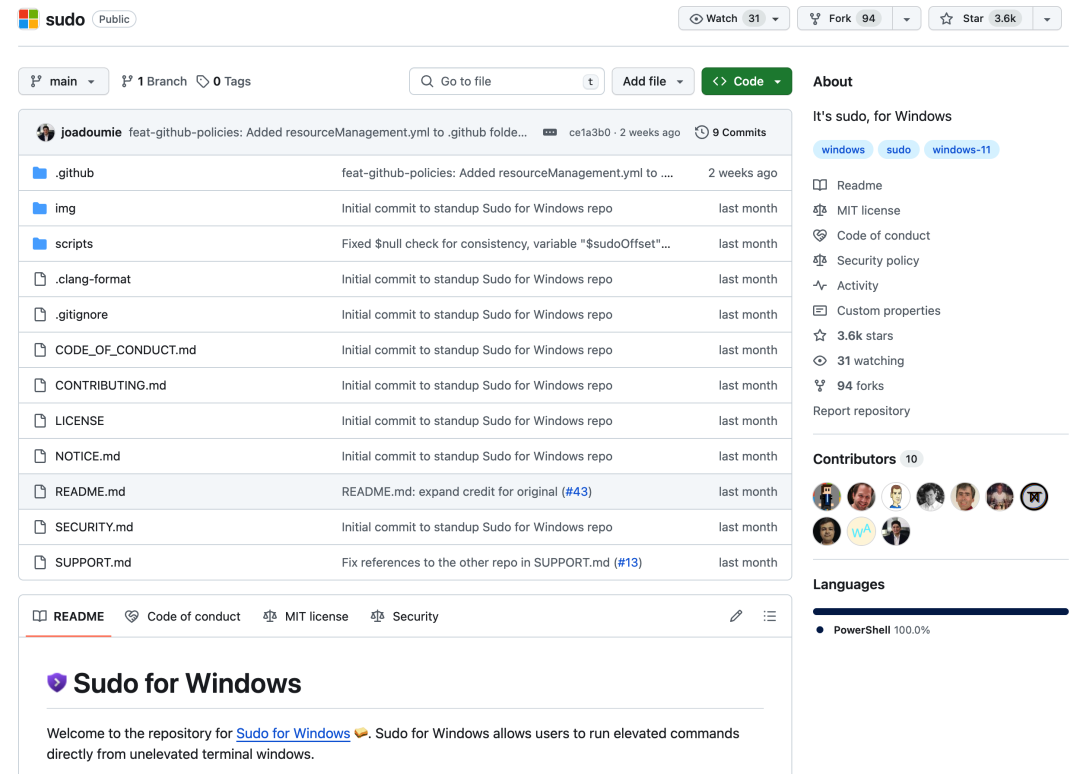Open the 9 Commits history icon
The image size is (1080, 774).
(701, 132)
